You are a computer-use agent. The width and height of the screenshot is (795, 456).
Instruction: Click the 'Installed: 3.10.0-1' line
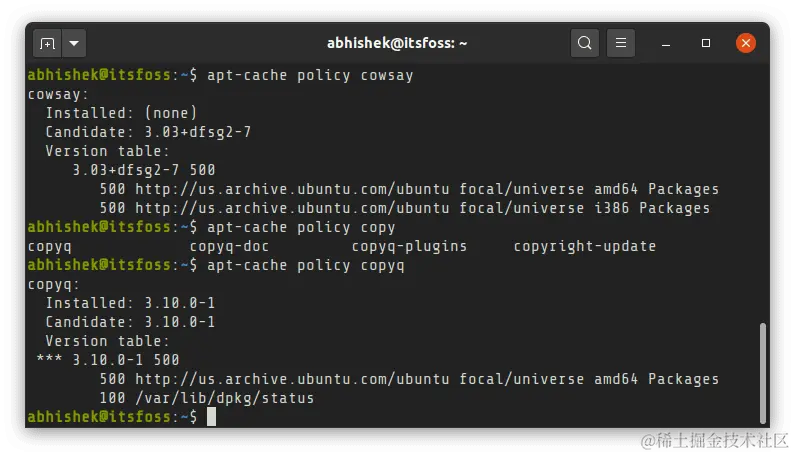coord(130,303)
